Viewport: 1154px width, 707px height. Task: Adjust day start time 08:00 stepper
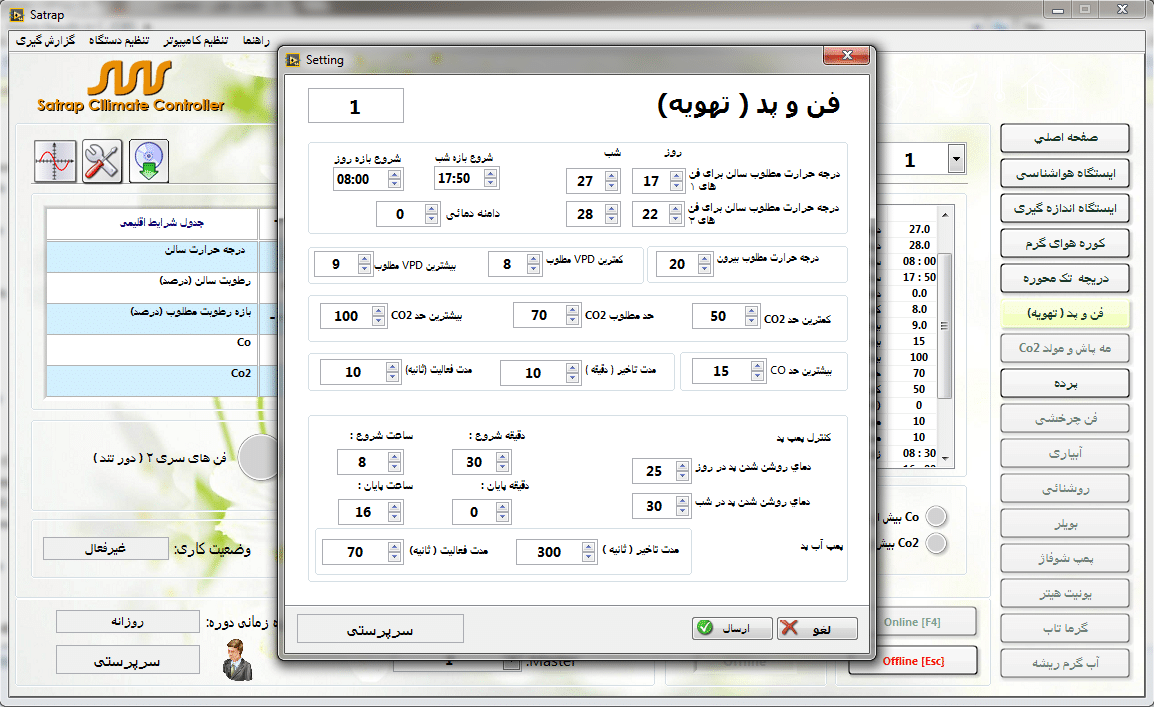click(x=394, y=179)
